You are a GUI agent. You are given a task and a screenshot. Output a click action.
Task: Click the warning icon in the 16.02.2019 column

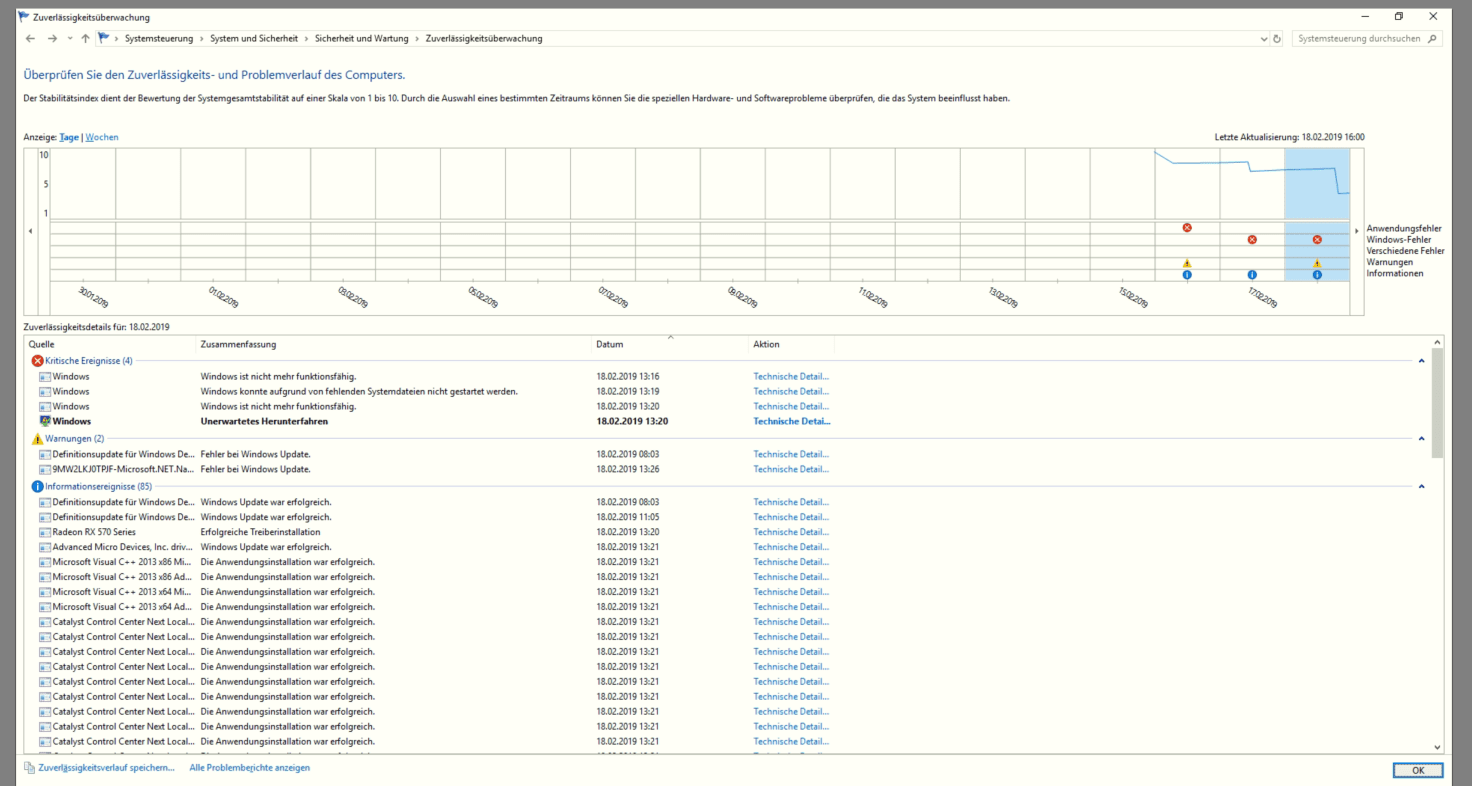[1187, 263]
